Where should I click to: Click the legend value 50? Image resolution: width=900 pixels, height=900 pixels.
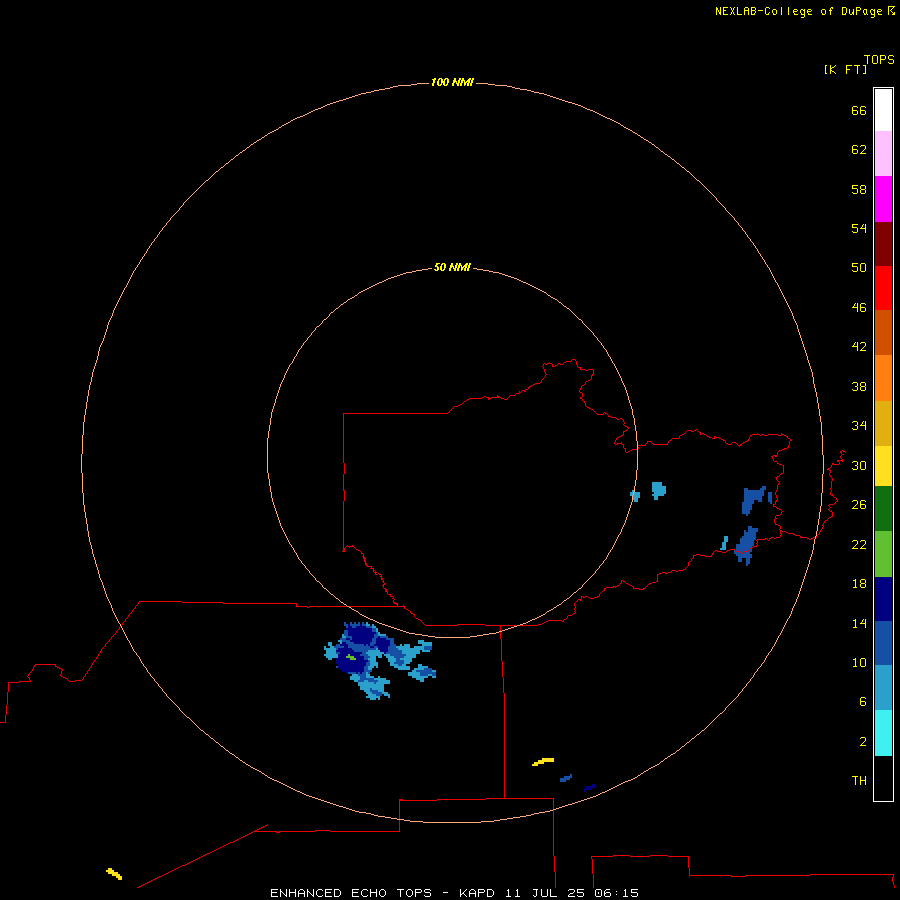859,268
